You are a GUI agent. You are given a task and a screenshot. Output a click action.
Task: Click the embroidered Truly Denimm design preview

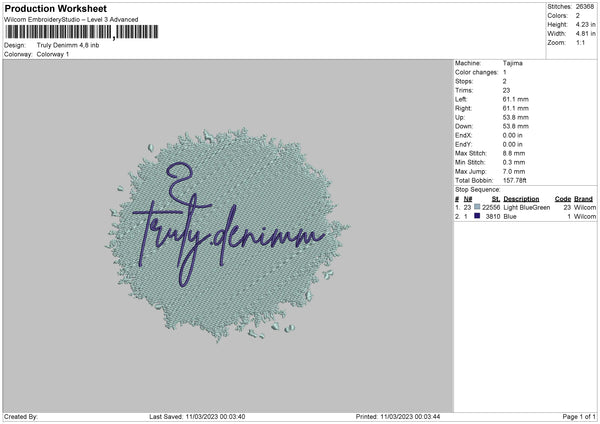pos(227,235)
